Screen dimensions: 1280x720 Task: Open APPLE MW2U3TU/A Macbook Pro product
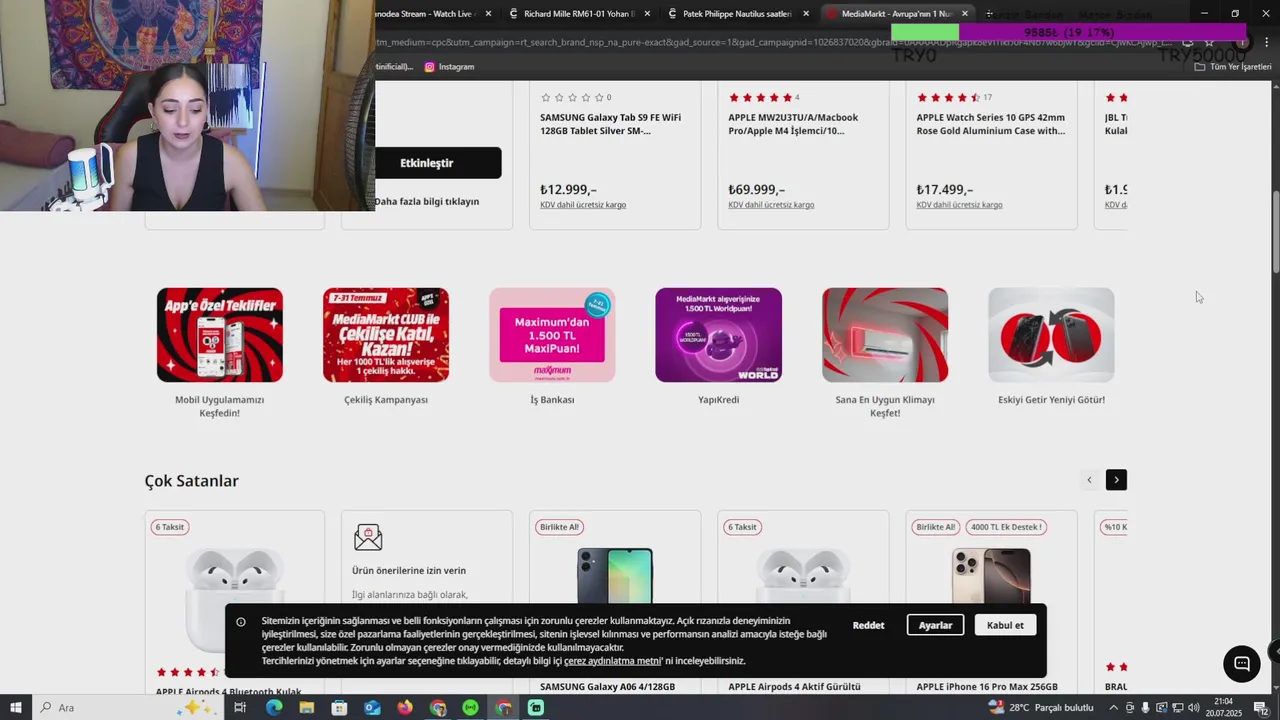(x=793, y=124)
